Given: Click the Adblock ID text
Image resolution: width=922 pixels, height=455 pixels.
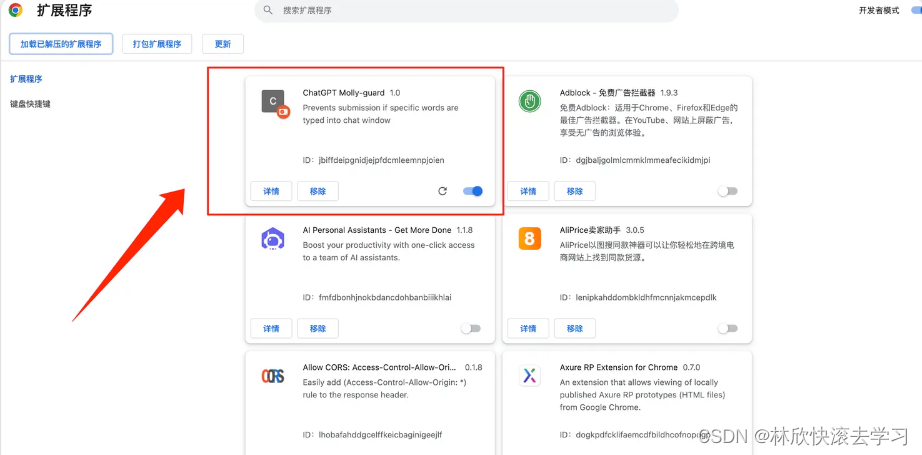Looking at the screenshot, I should [x=635, y=160].
